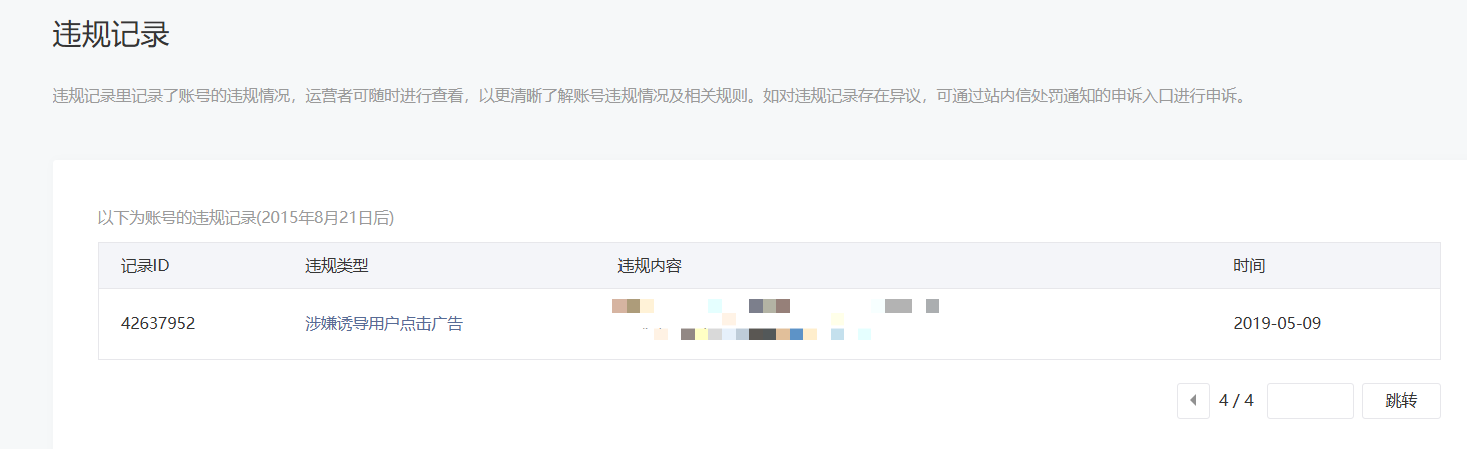This screenshot has width=1467, height=449.
Task: Open the 涉嫌诱导用户点击广告 violation type link
Action: [384, 324]
